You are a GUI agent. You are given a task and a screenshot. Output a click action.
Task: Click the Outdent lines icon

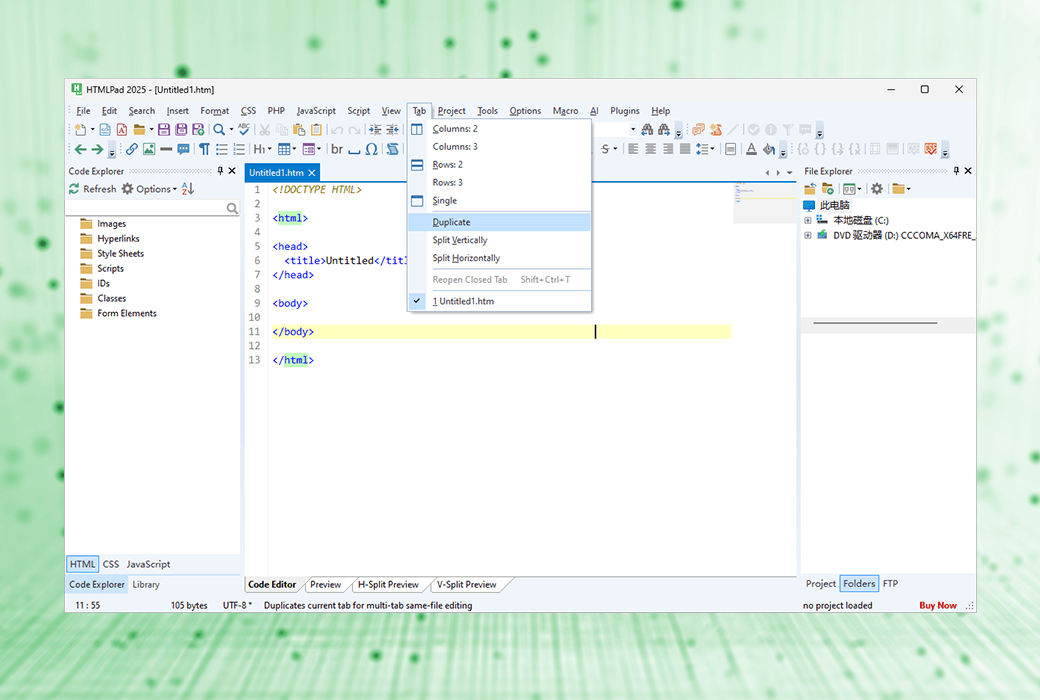pos(393,129)
